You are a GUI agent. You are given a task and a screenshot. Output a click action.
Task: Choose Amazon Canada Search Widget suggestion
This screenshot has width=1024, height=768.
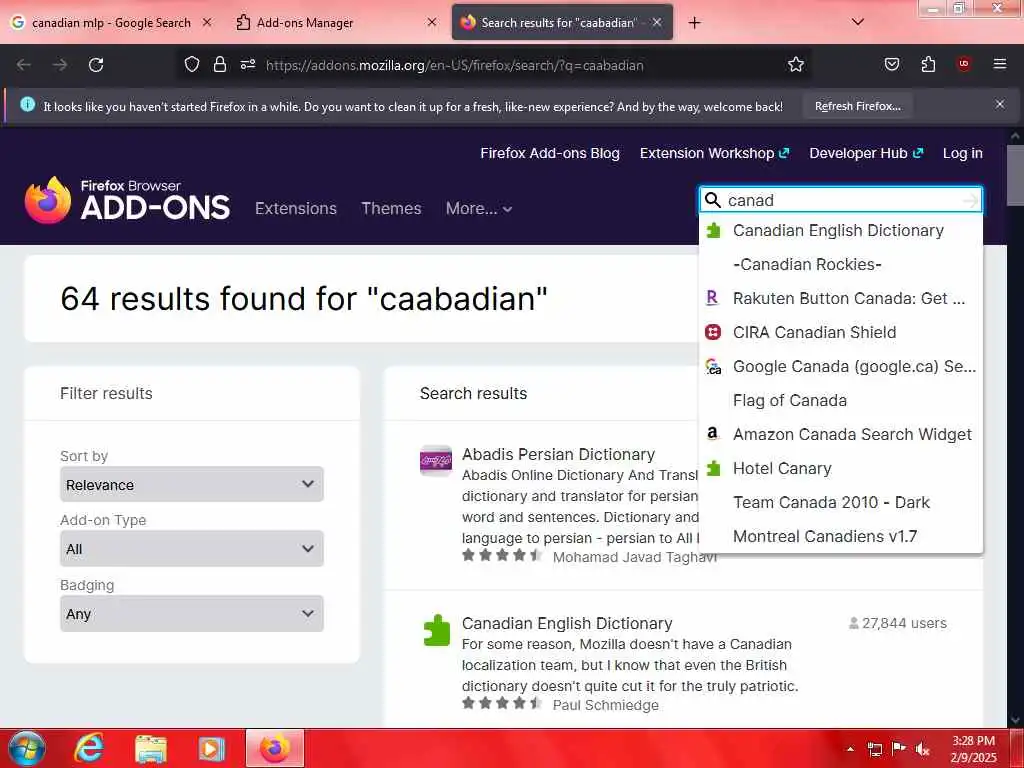click(841, 434)
